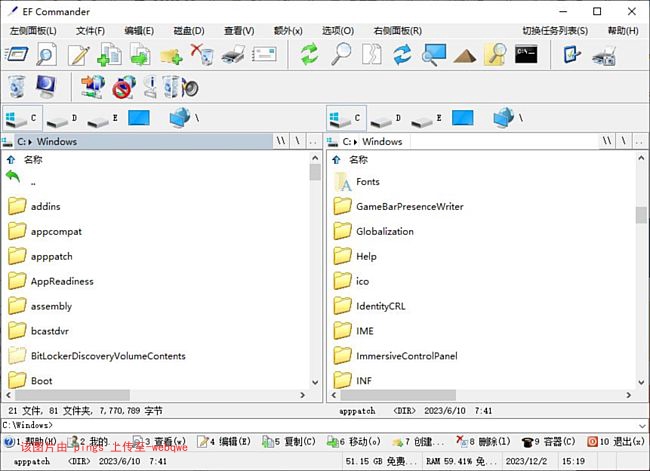Click the envelope mail toolbar icon
This screenshot has height=471, width=650.
click(x=264, y=54)
